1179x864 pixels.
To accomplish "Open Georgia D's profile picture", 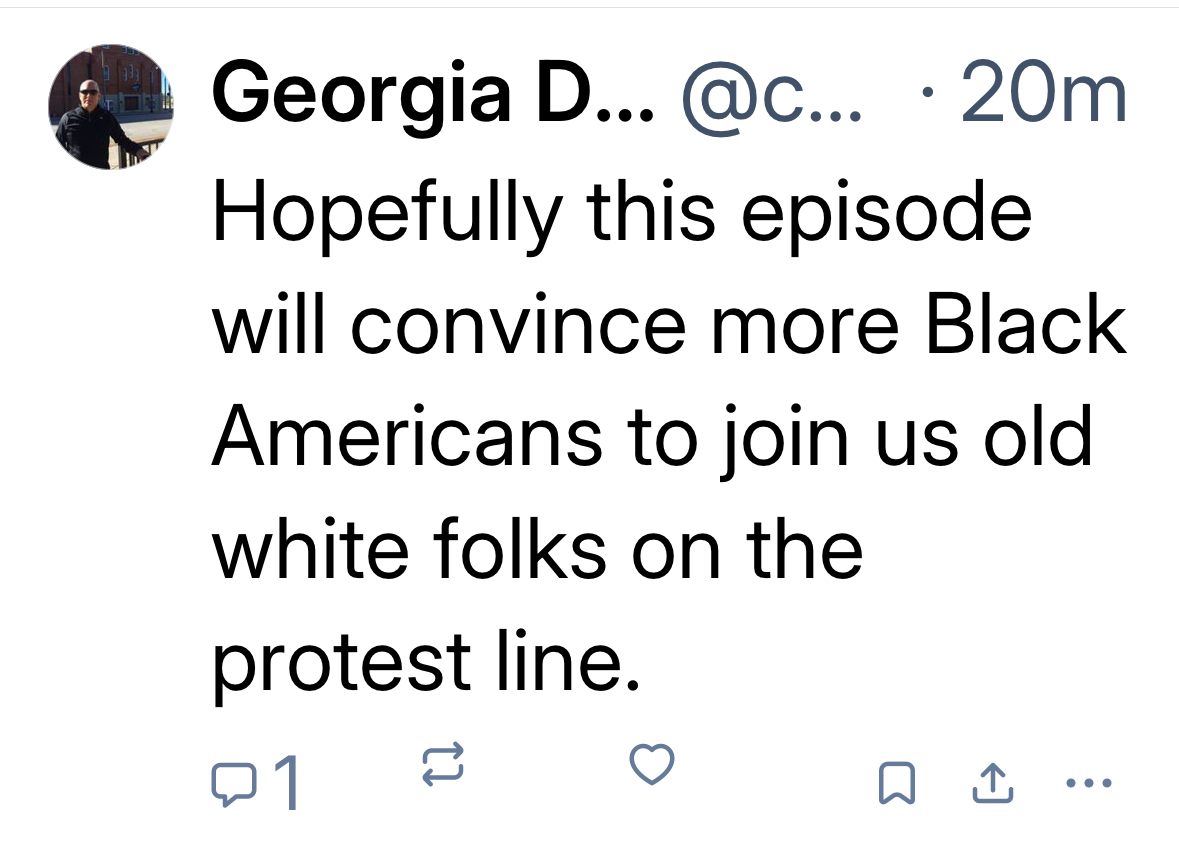I will coord(111,107).
